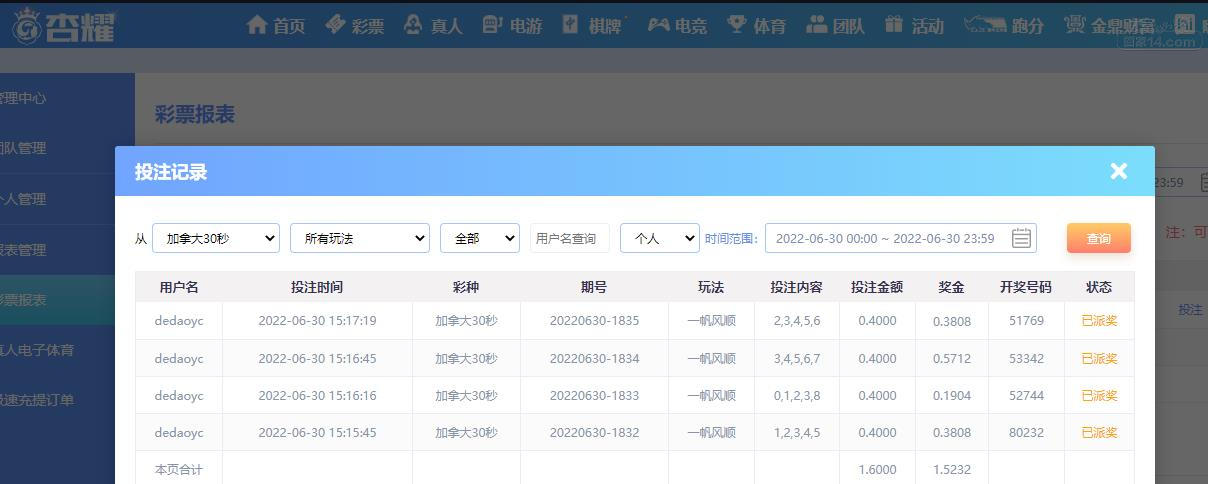The image size is (1208, 484).
Task: Click the winning number 53342
Action: point(1026,358)
